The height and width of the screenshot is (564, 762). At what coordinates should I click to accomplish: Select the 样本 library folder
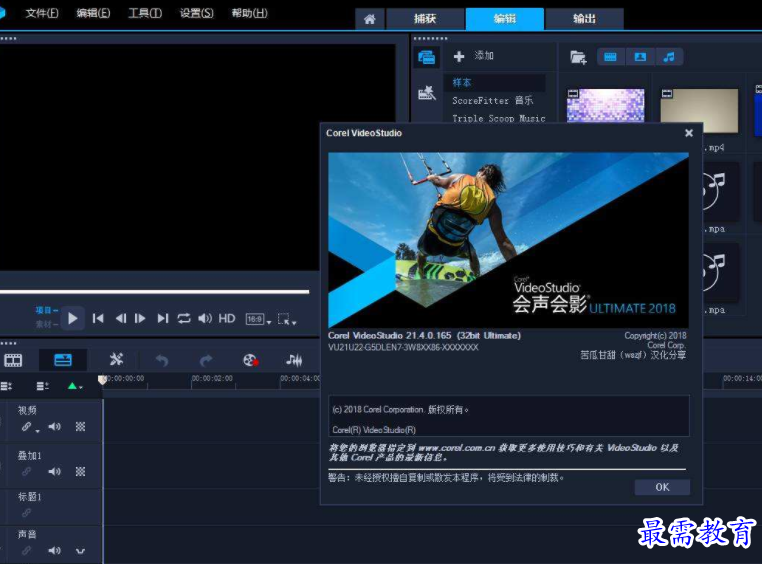[494, 83]
